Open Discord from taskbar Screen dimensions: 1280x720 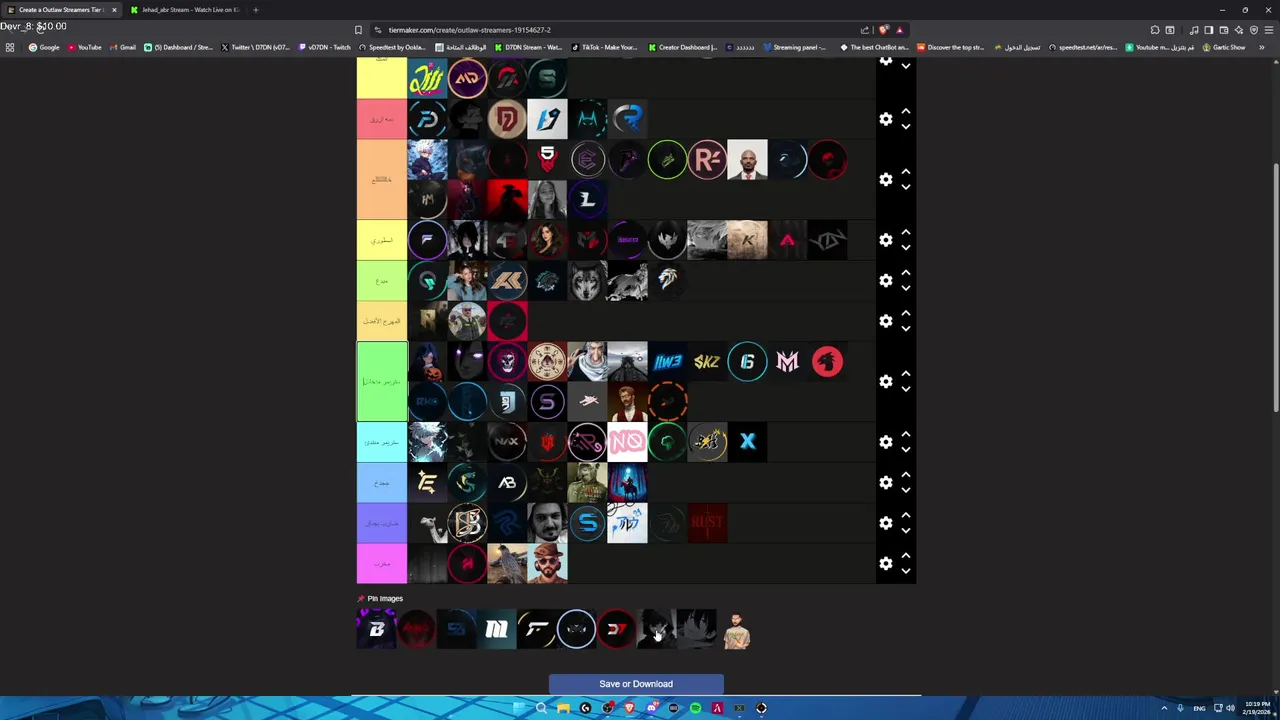pyautogui.click(x=651, y=708)
